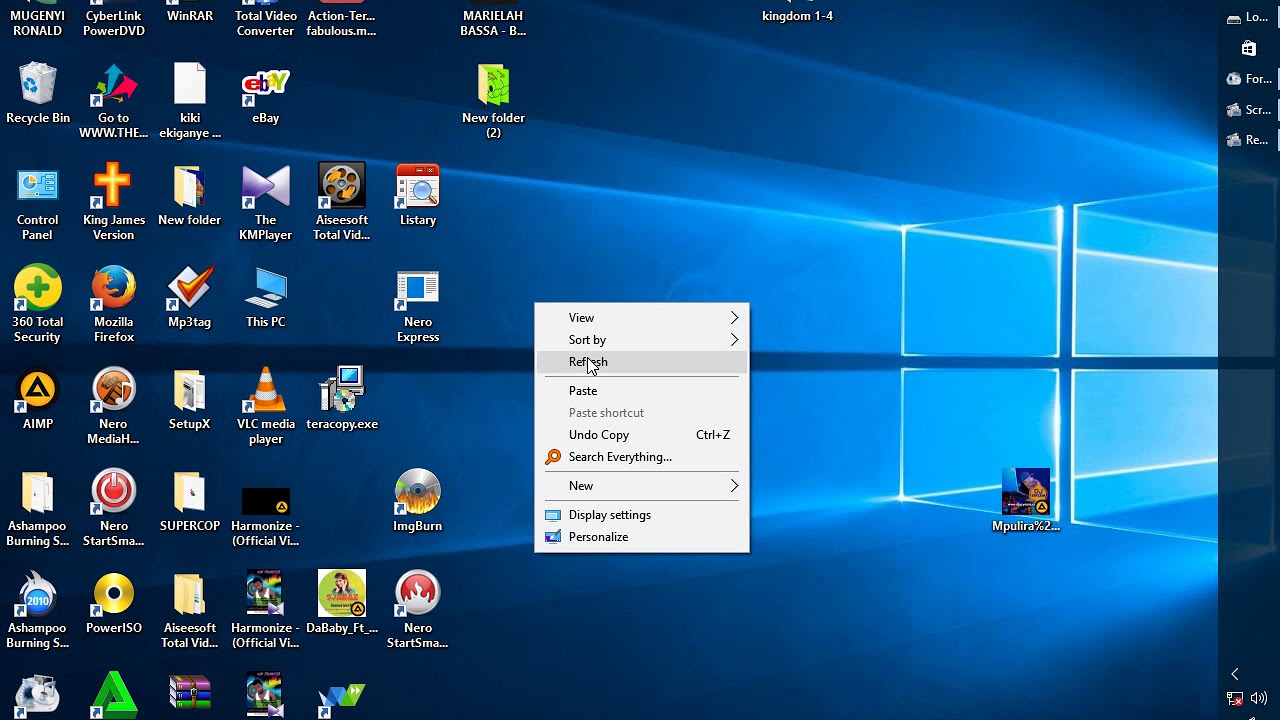Select the 'CyberLink PowerDVD' desktop label
Image resolution: width=1280 pixels, height=720 pixels.
(x=114, y=23)
